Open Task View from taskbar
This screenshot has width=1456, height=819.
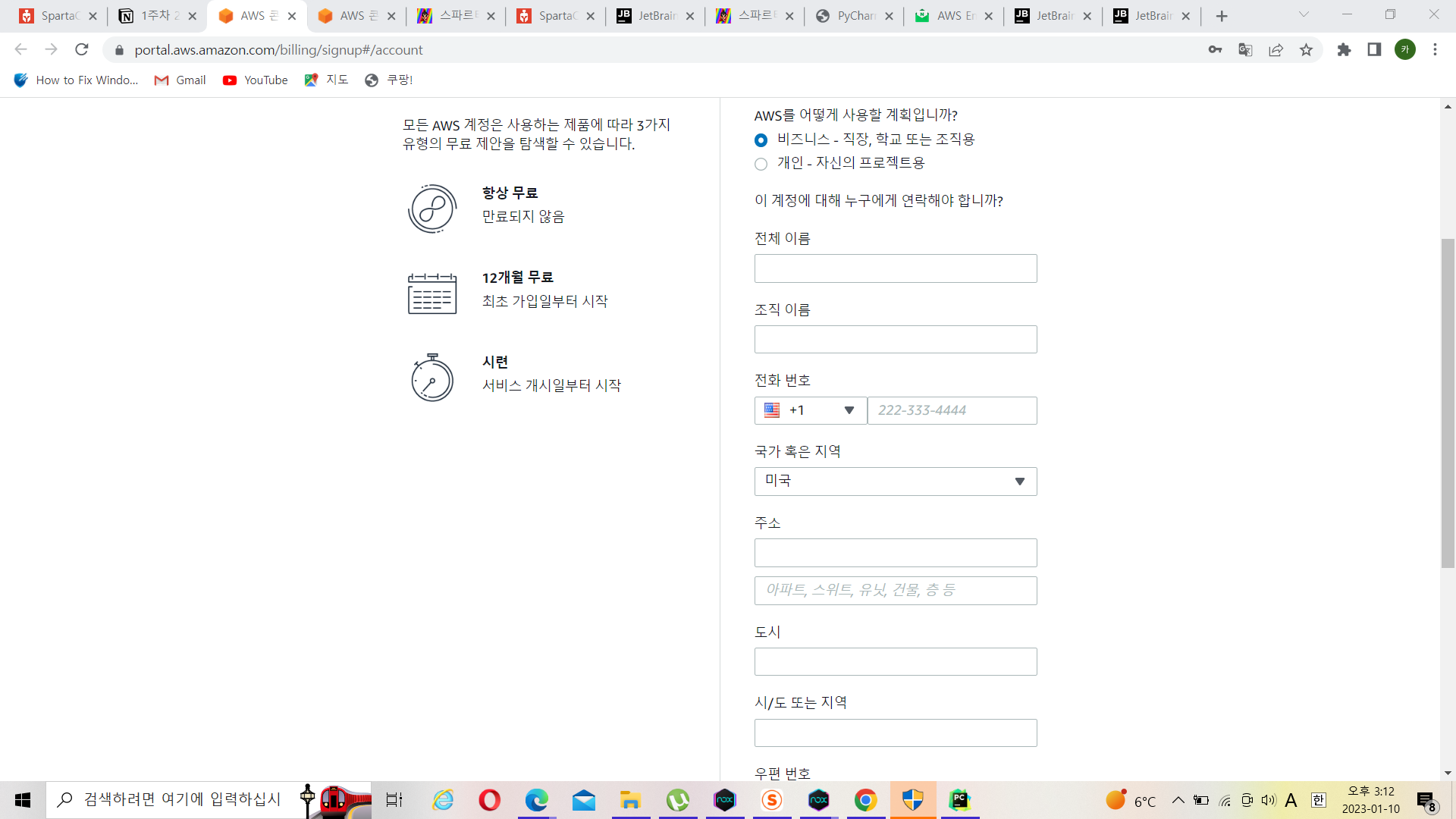(394, 800)
